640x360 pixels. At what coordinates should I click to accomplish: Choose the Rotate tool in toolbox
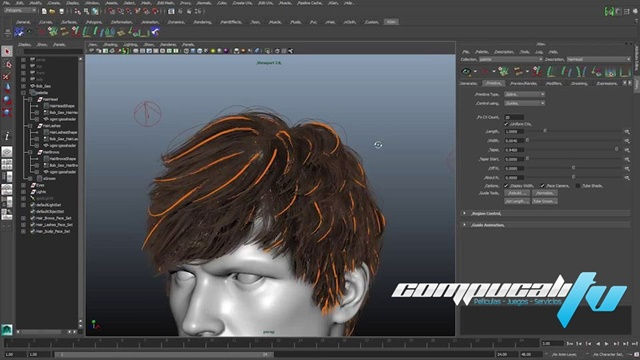click(7, 100)
